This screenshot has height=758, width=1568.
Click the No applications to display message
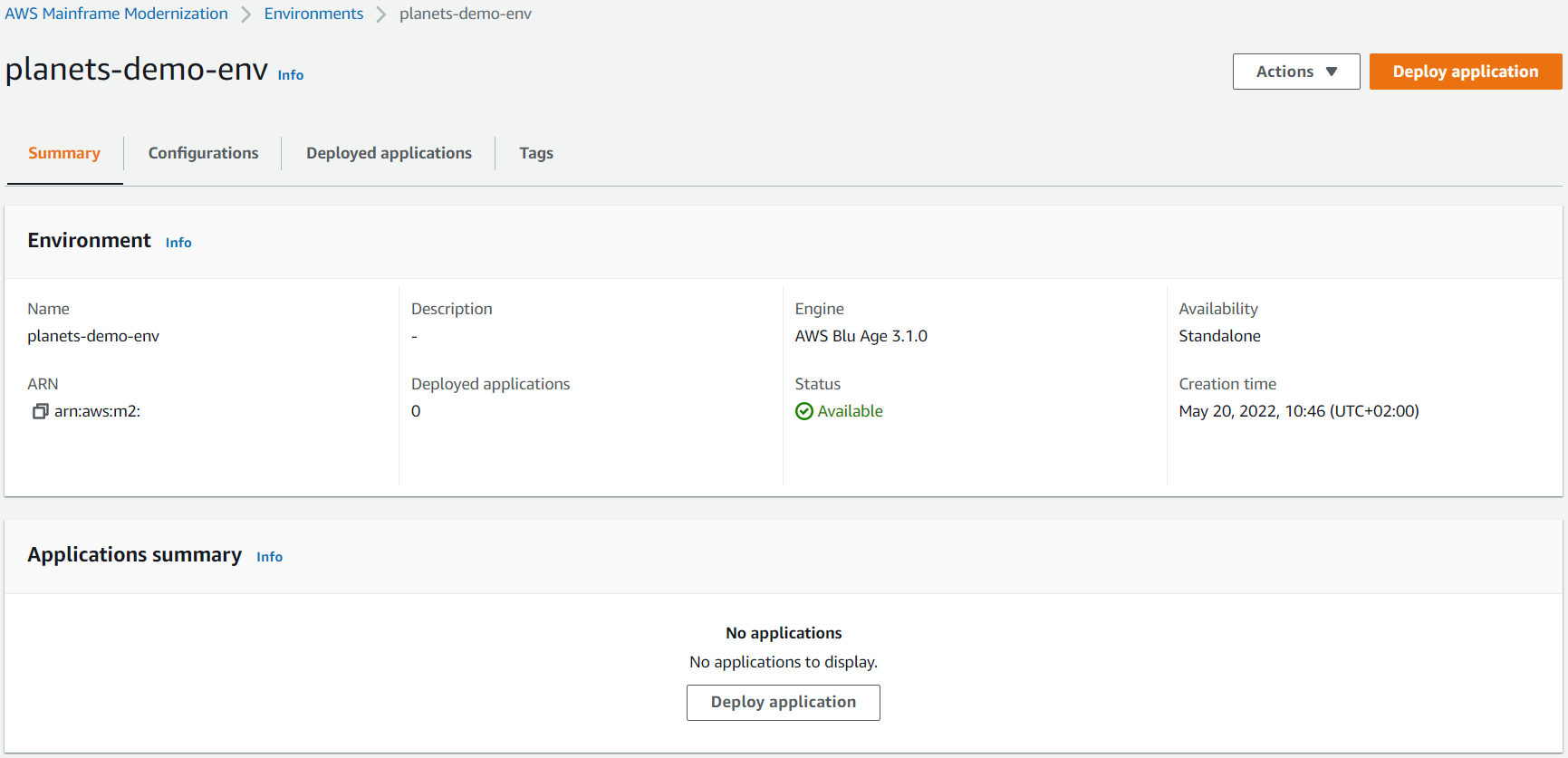[784, 662]
